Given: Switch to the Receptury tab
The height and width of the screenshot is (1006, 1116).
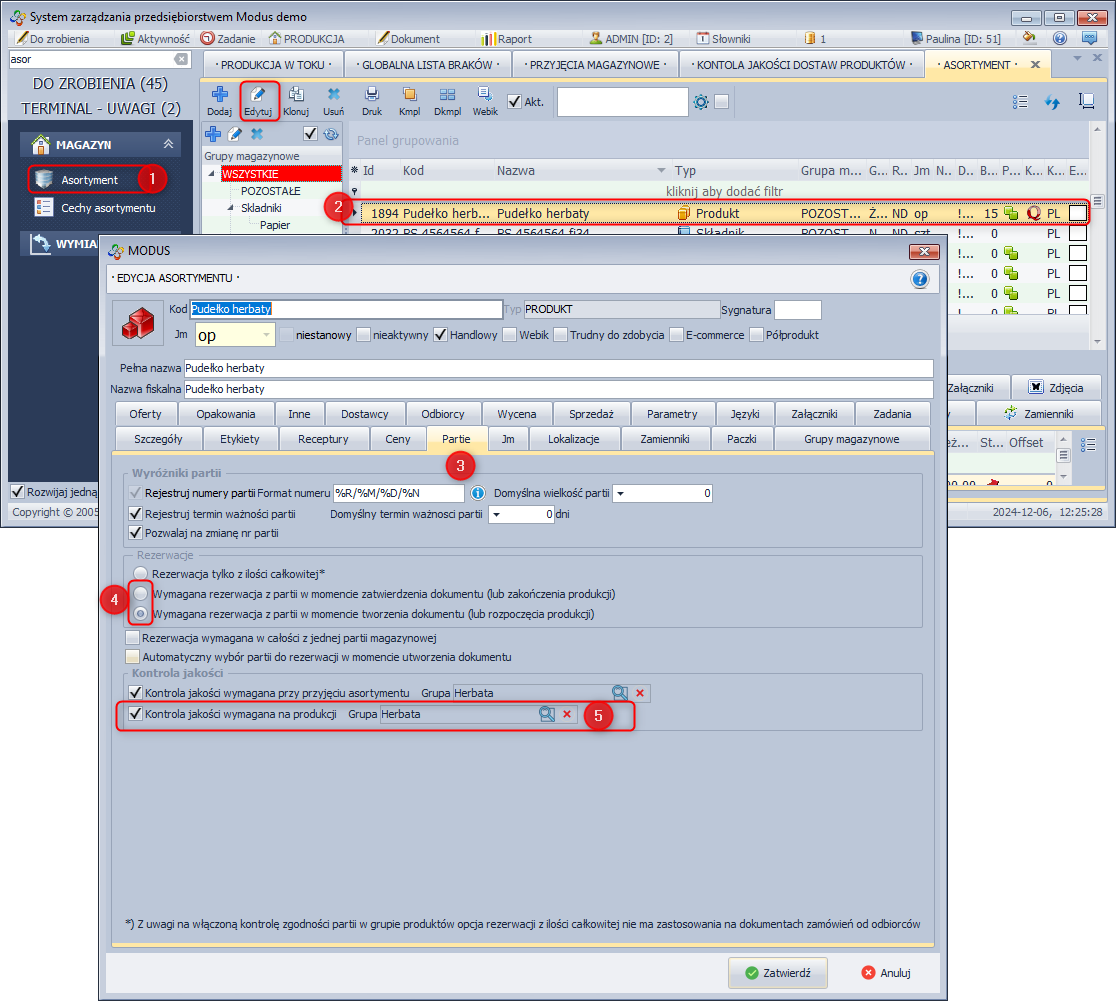Looking at the screenshot, I should pos(322,439).
